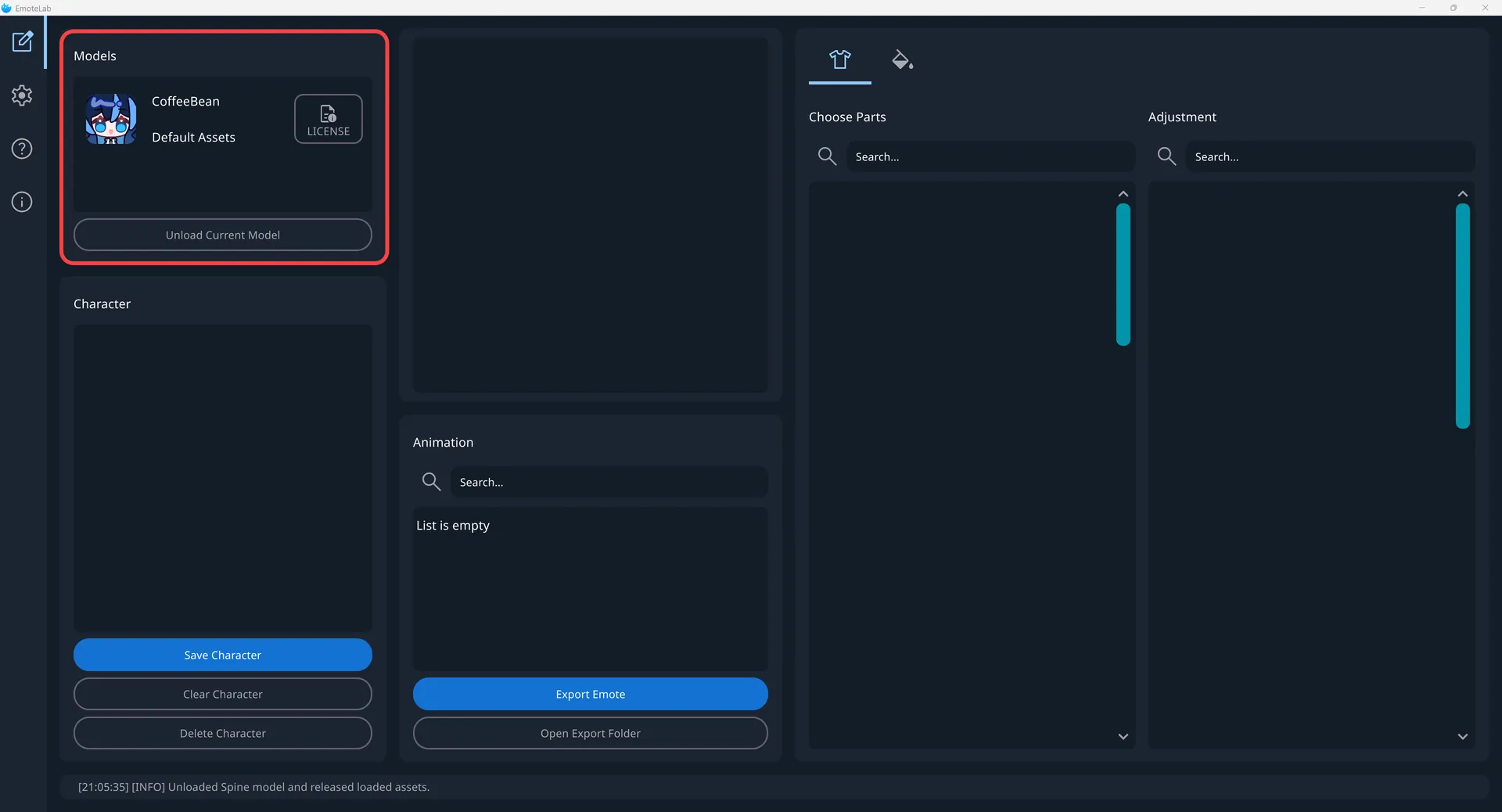The width and height of the screenshot is (1502, 812).
Task: Focus the Choose Parts search field
Action: point(990,156)
